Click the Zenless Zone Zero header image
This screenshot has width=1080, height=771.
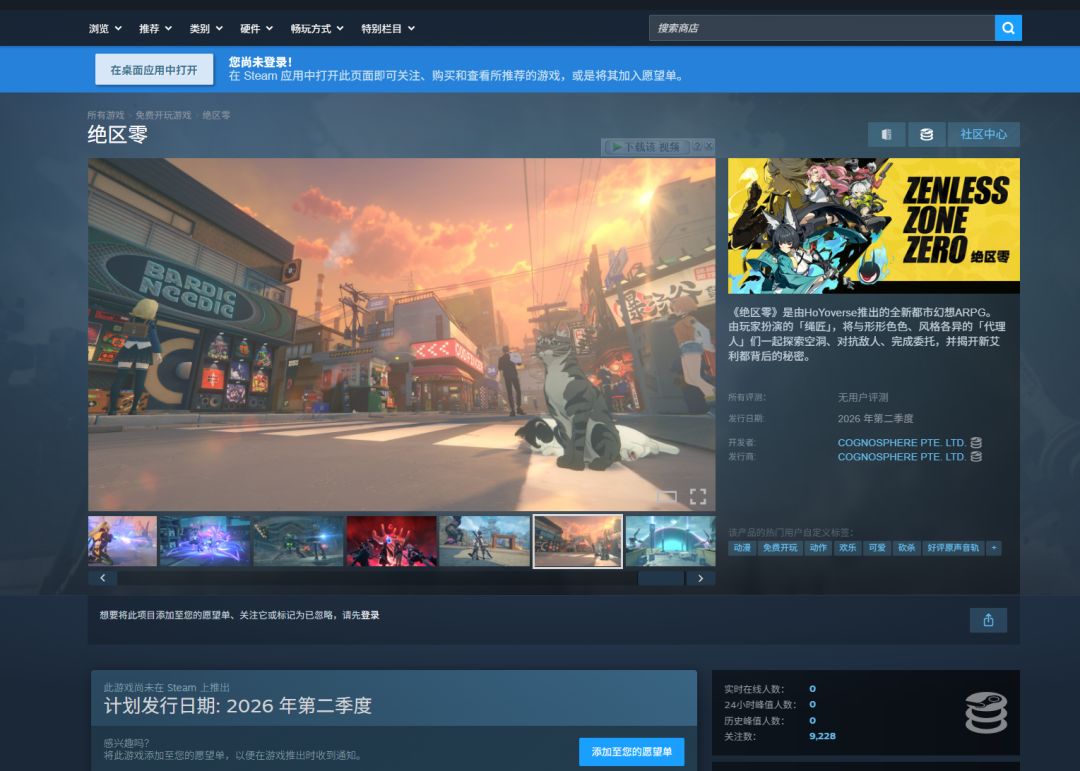pos(873,225)
